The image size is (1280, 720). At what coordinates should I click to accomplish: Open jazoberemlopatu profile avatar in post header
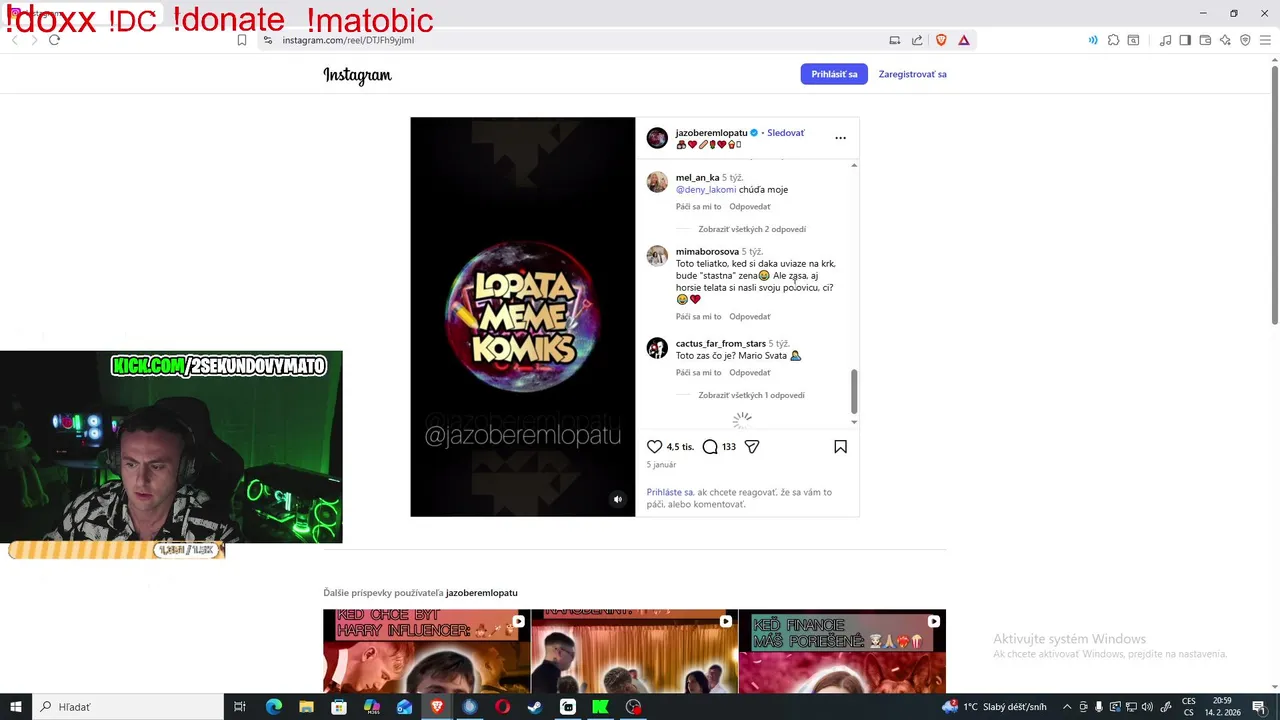click(657, 138)
